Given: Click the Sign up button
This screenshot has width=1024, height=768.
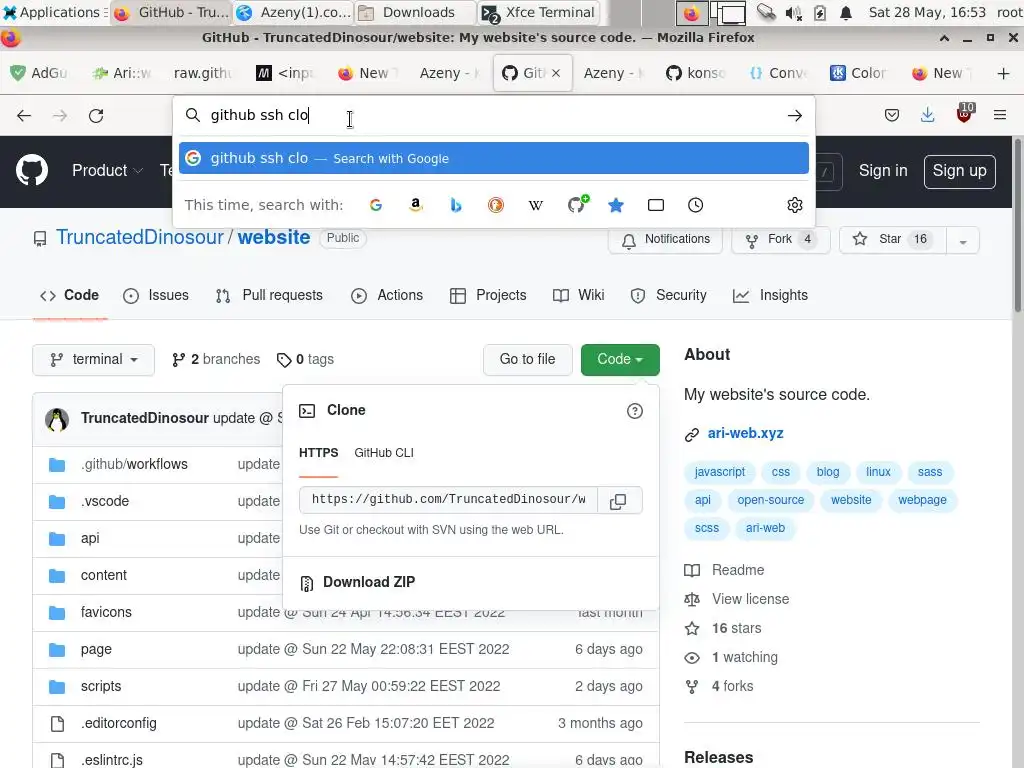Looking at the screenshot, I should pyautogui.click(x=959, y=172).
